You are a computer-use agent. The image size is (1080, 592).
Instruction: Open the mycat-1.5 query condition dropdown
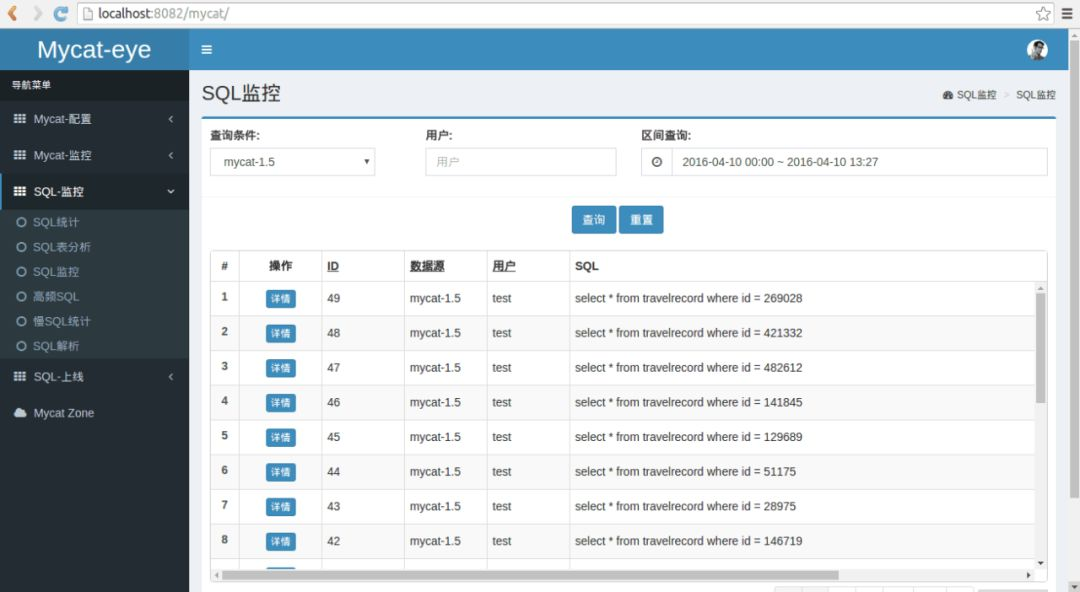coord(292,162)
